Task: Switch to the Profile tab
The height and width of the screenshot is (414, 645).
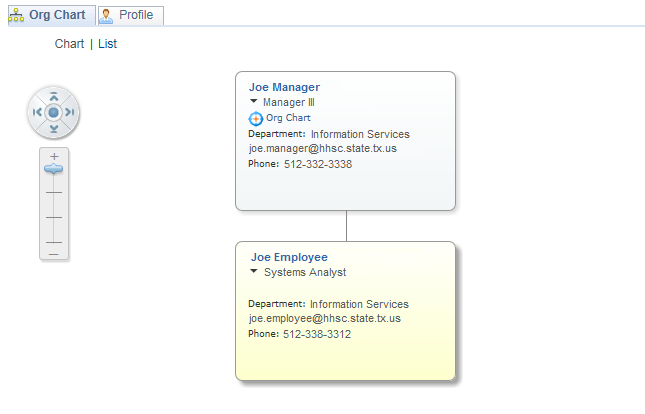Action: pyautogui.click(x=130, y=15)
